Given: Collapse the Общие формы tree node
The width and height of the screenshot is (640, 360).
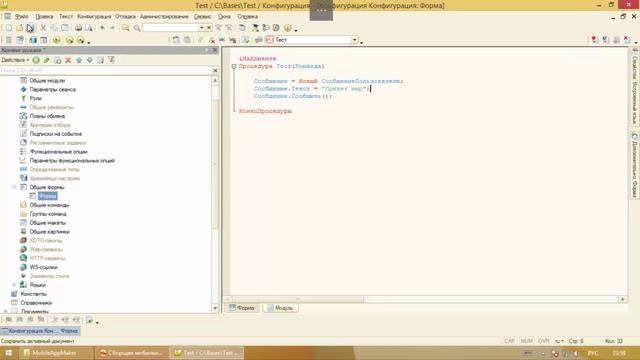Looking at the screenshot, I should 14,187.
